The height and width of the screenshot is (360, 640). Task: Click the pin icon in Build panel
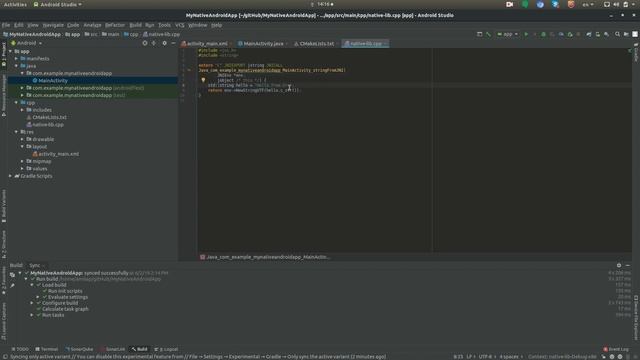[12, 286]
